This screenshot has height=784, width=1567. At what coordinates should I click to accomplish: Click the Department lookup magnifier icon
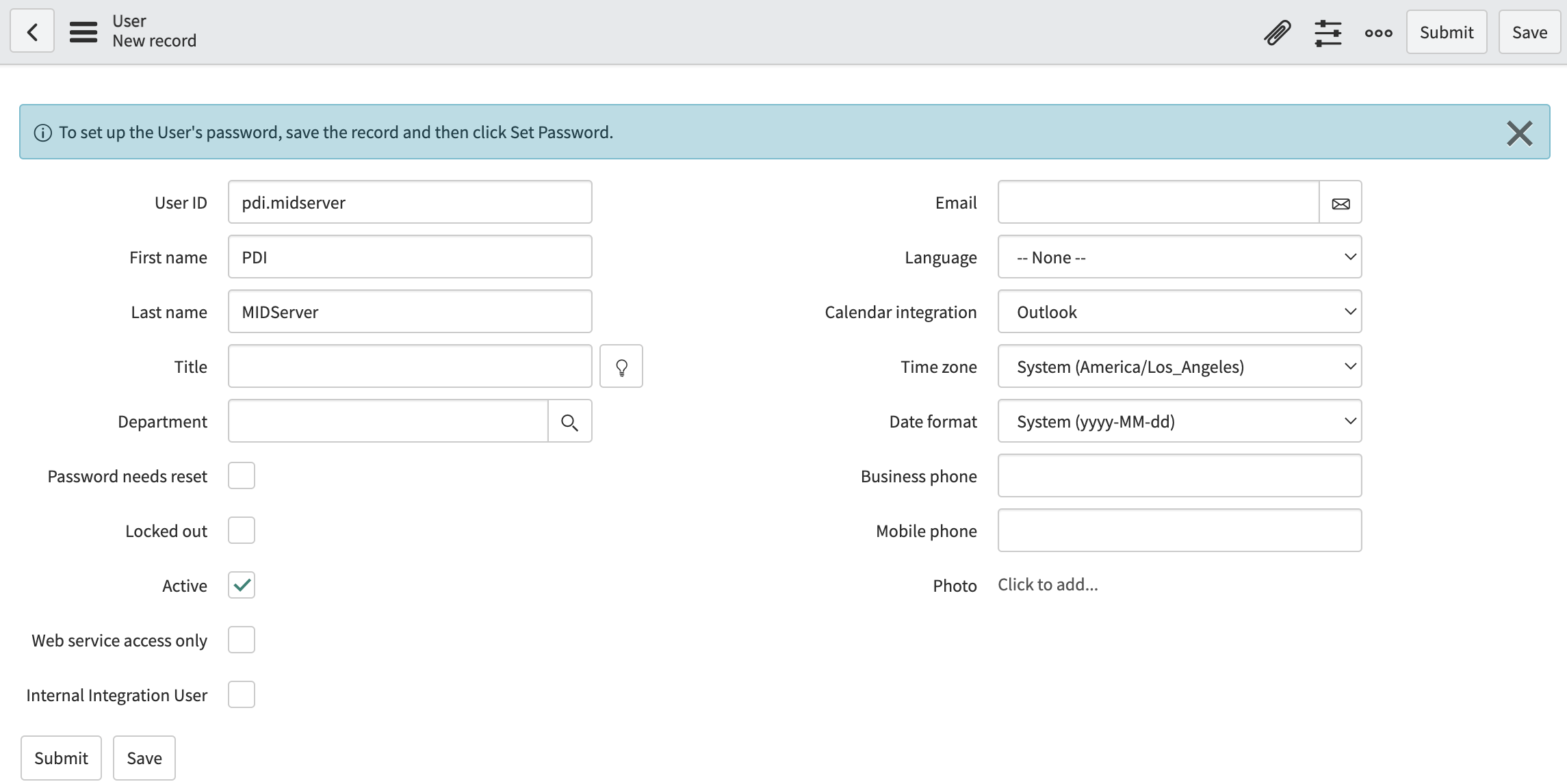[x=569, y=421]
